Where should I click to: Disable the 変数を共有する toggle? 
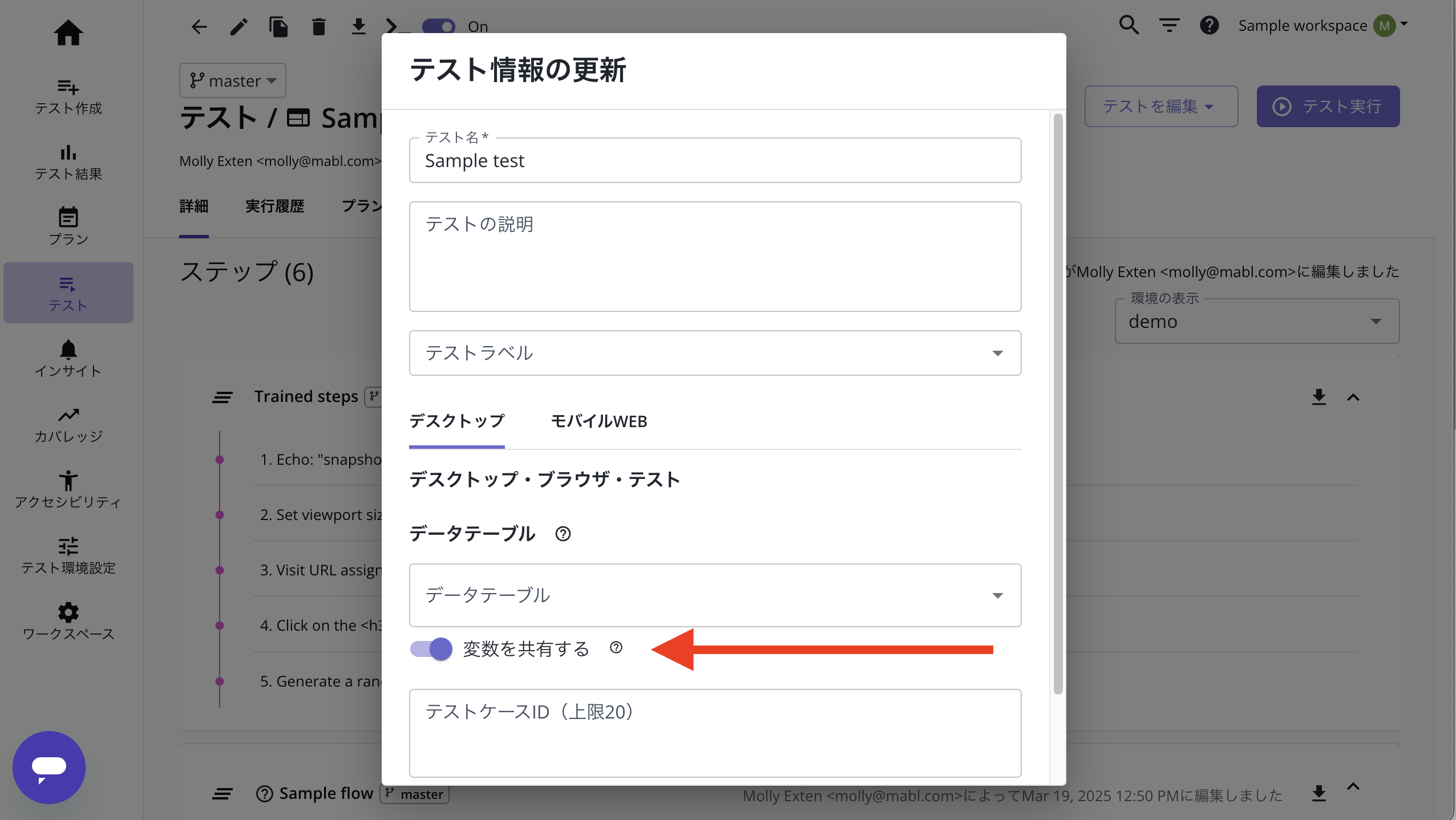tap(429, 648)
